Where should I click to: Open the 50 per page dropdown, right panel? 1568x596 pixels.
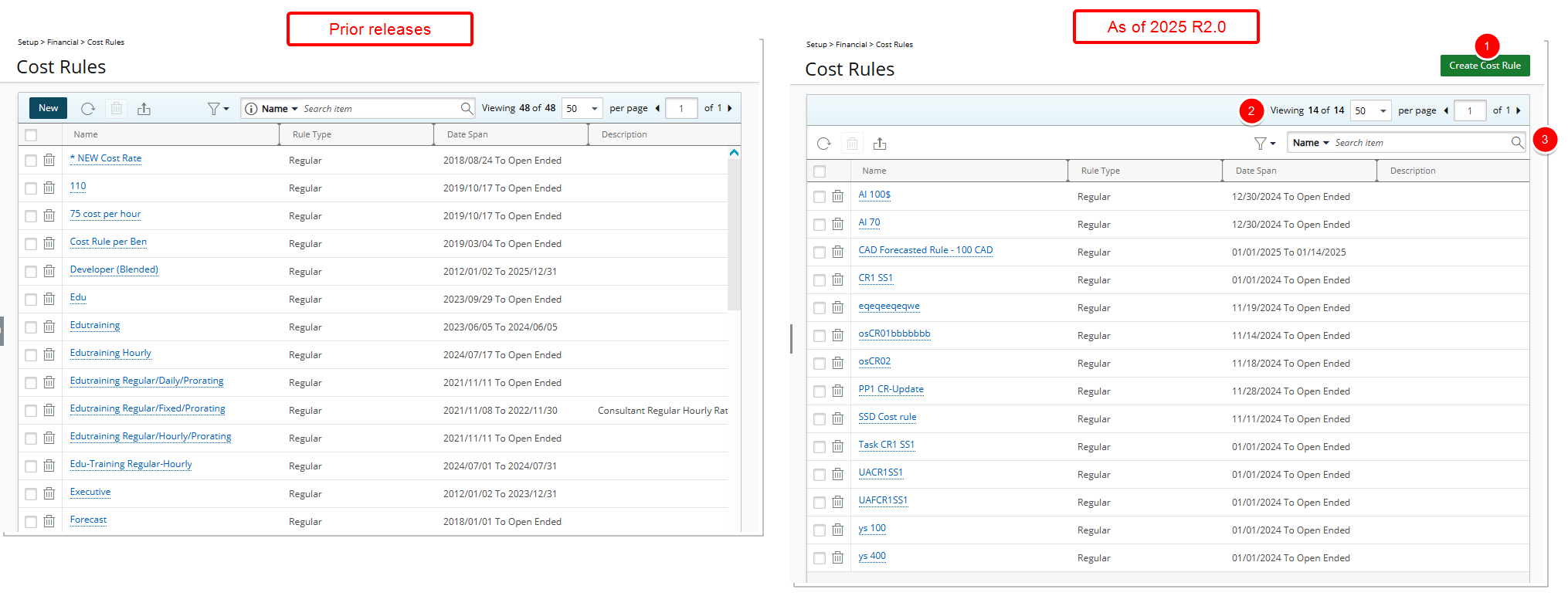[1371, 111]
